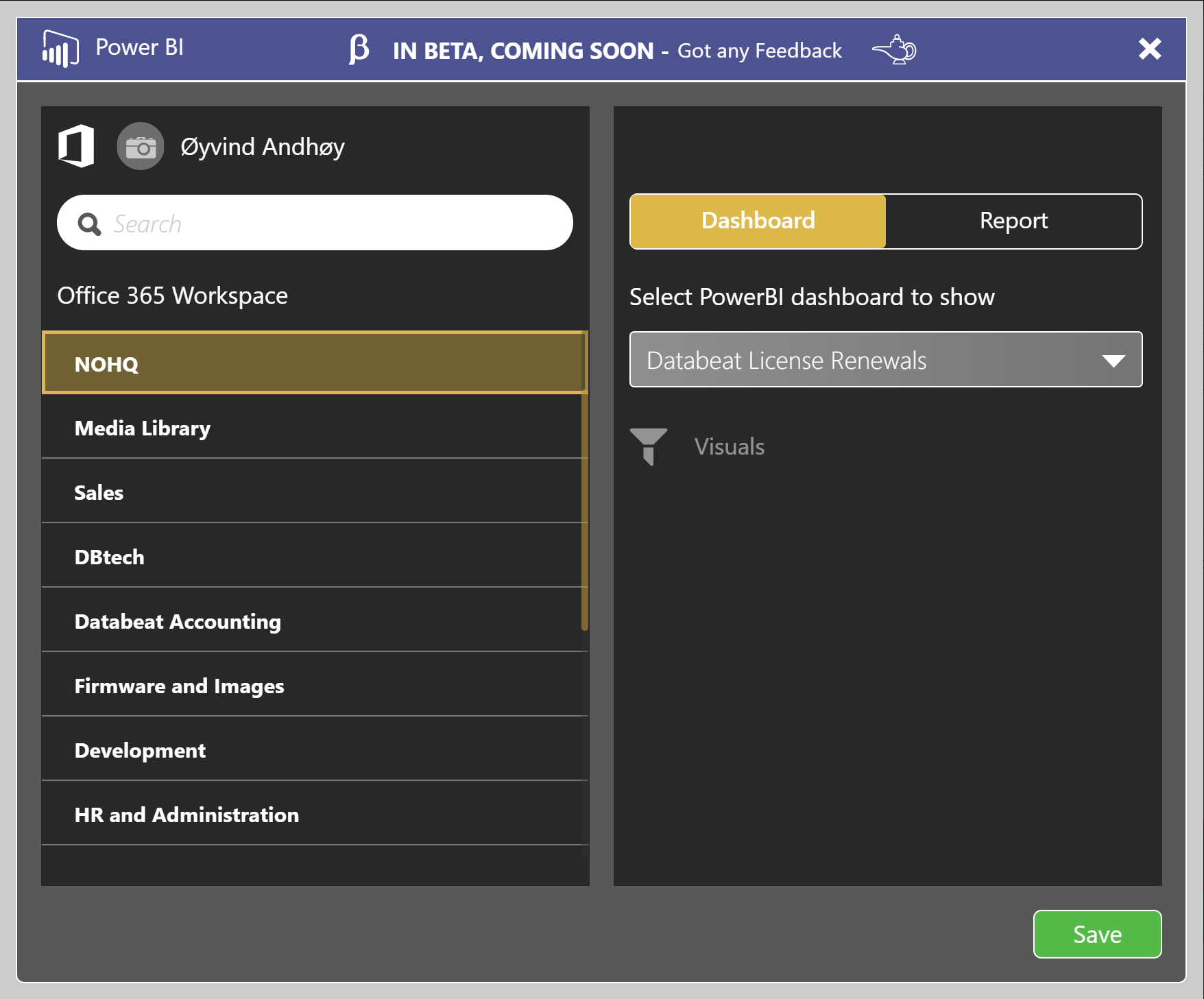Click the user avatar camera icon
This screenshot has height=999, width=1204.
(x=141, y=146)
